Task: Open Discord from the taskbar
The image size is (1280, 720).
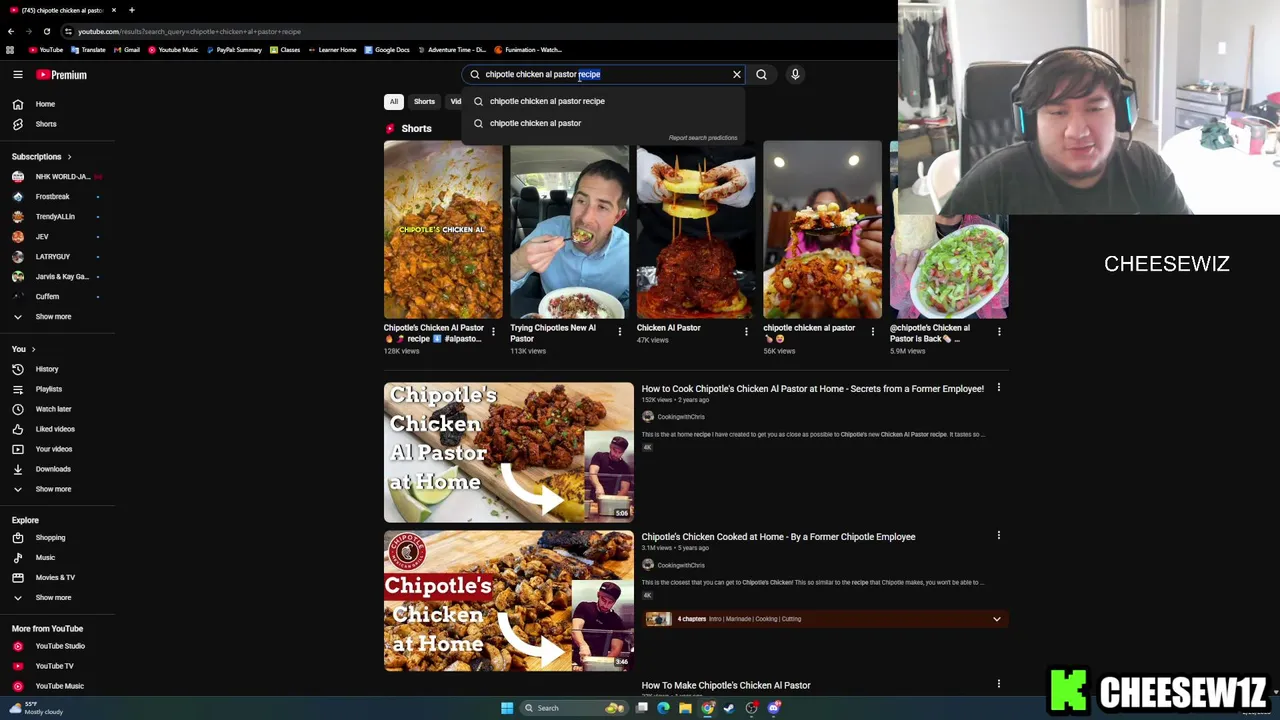Action: click(x=774, y=708)
